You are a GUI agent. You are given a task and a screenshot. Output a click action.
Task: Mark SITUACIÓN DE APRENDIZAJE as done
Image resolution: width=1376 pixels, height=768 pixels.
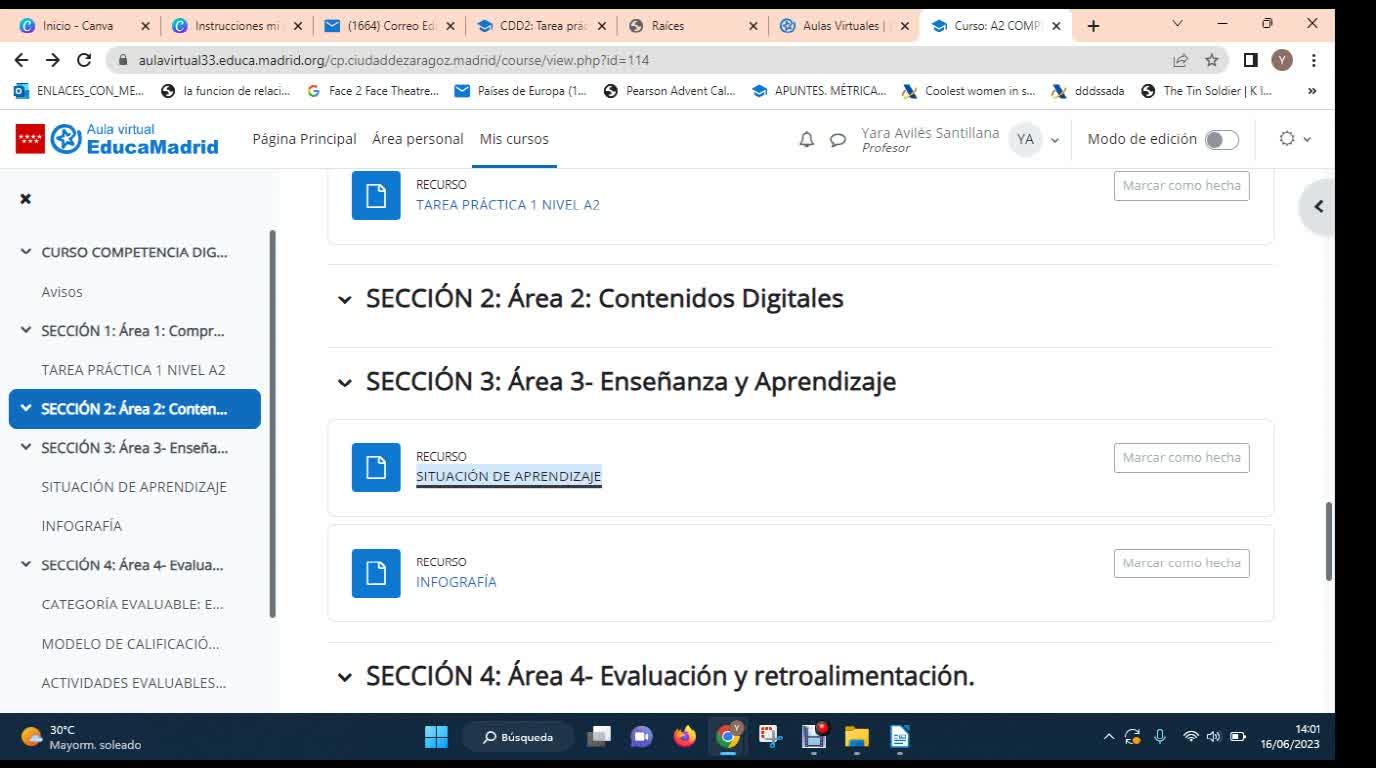(1181, 458)
